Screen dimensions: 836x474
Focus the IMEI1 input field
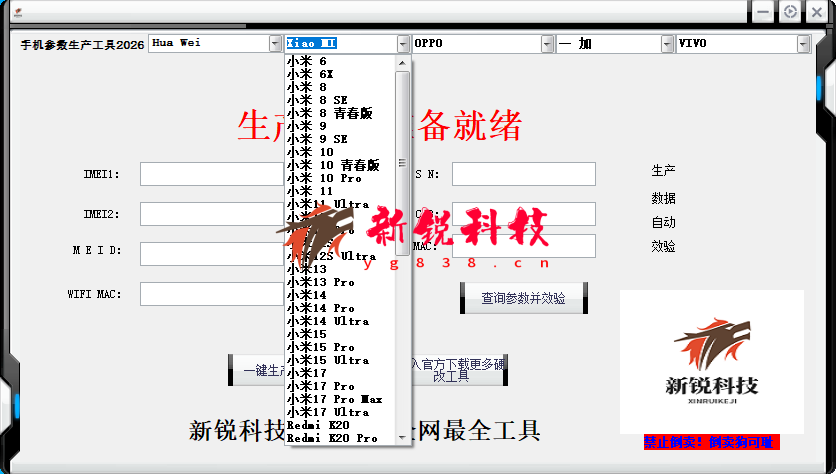(212, 174)
